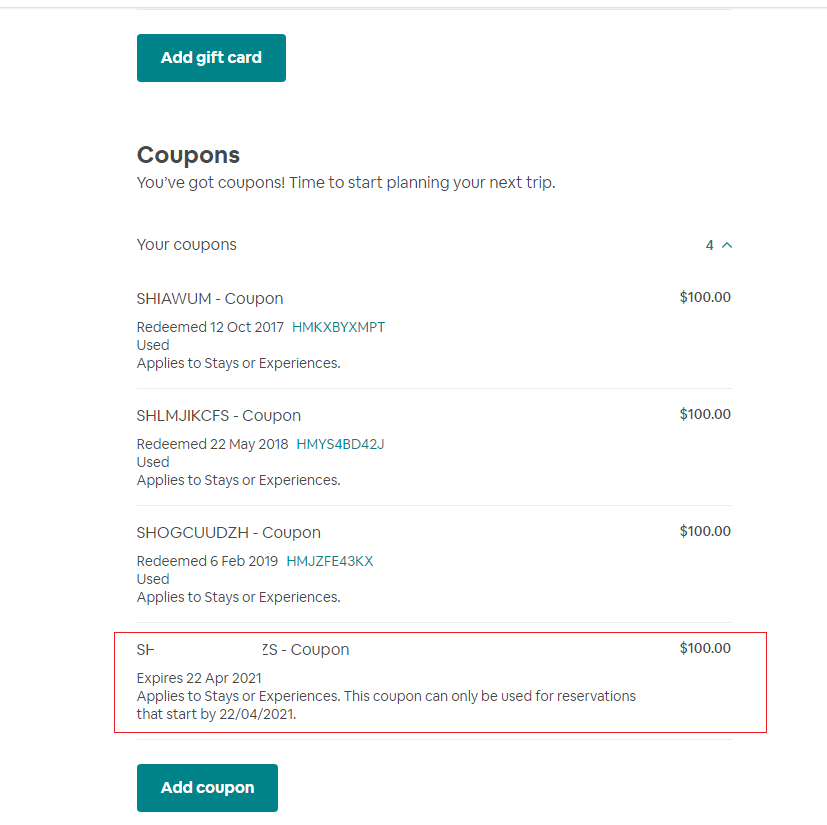Click the Your coupons section label
827x825 pixels.
coord(187,245)
